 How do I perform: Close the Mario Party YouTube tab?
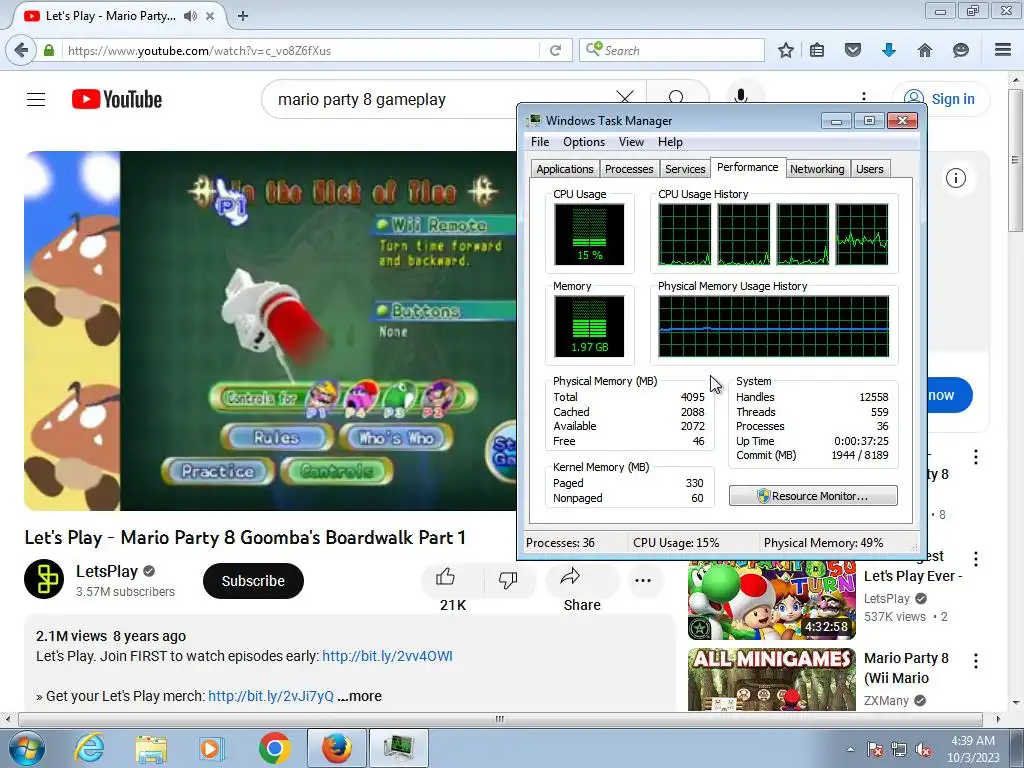pyautogui.click(x=210, y=16)
